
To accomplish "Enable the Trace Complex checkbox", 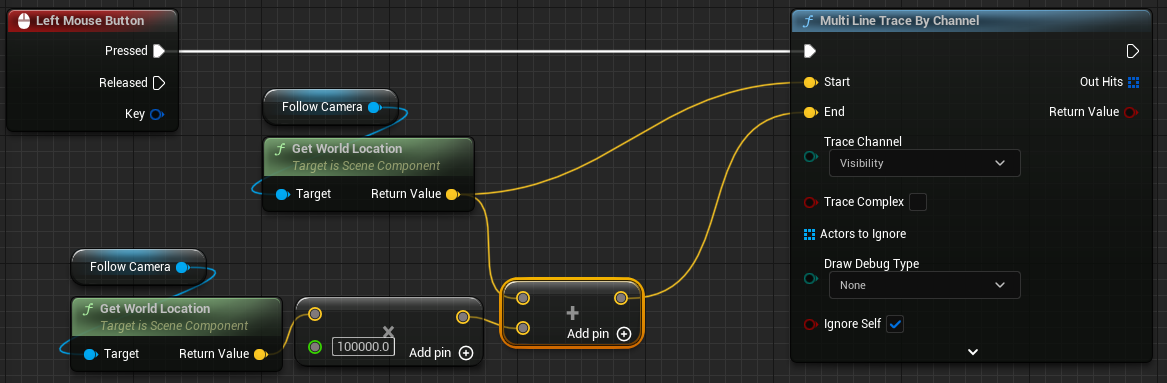I will point(918,202).
